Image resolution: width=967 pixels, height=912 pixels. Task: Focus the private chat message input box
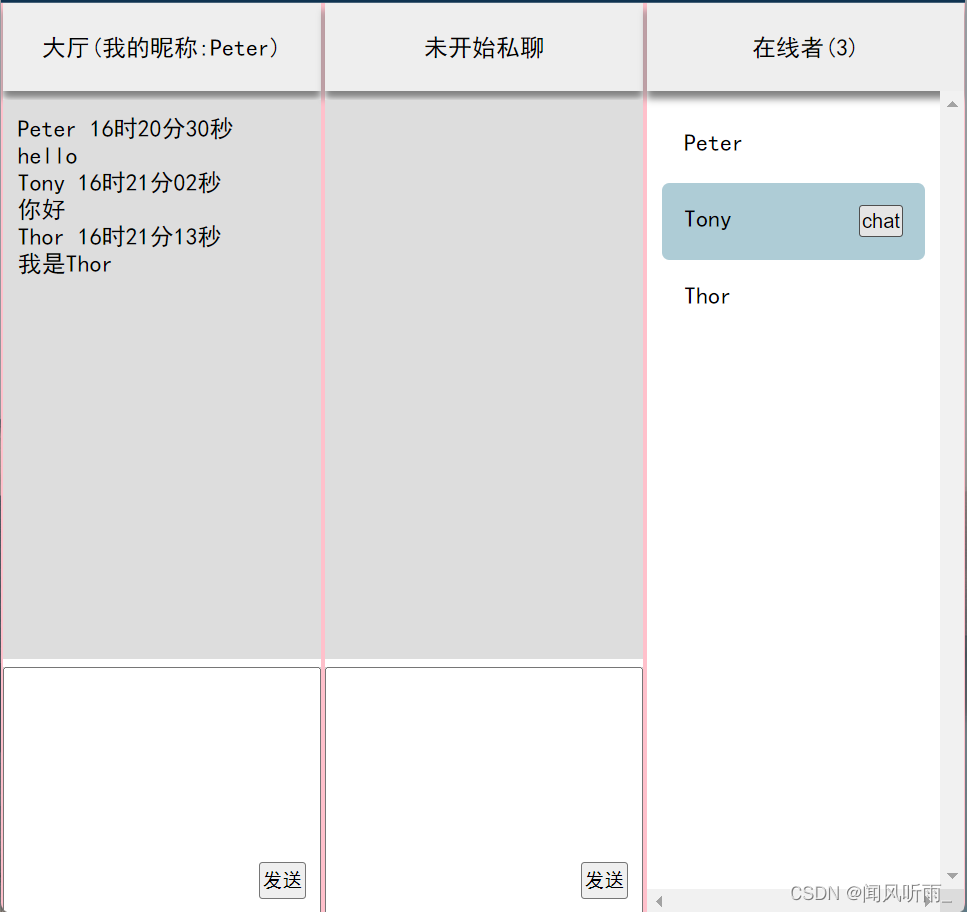click(x=484, y=789)
